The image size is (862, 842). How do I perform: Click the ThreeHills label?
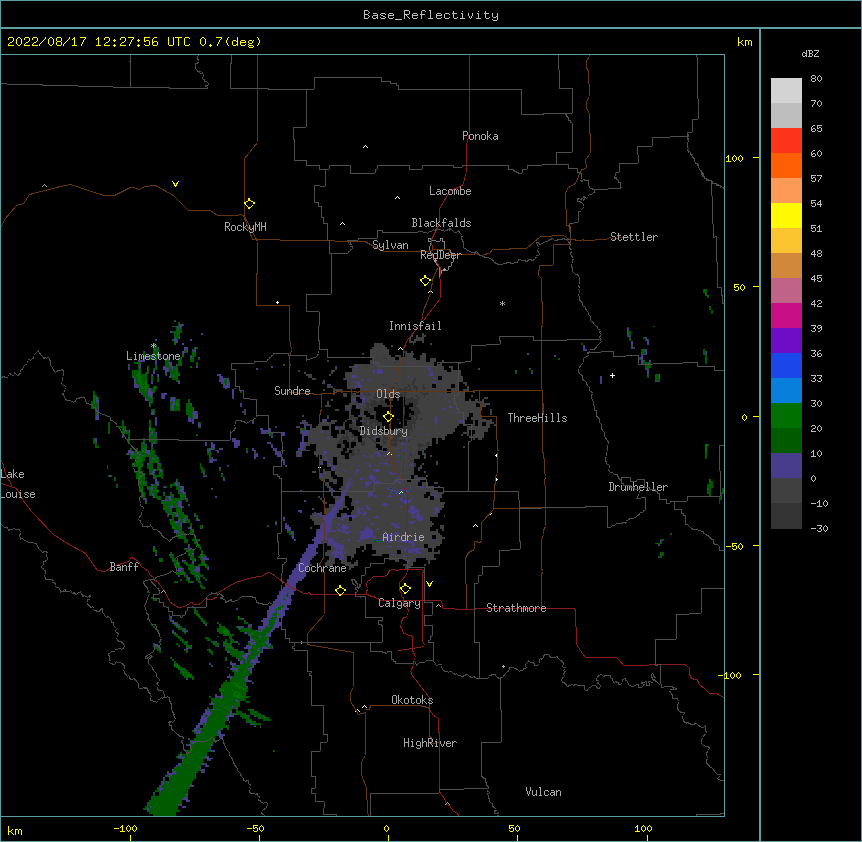click(x=537, y=418)
